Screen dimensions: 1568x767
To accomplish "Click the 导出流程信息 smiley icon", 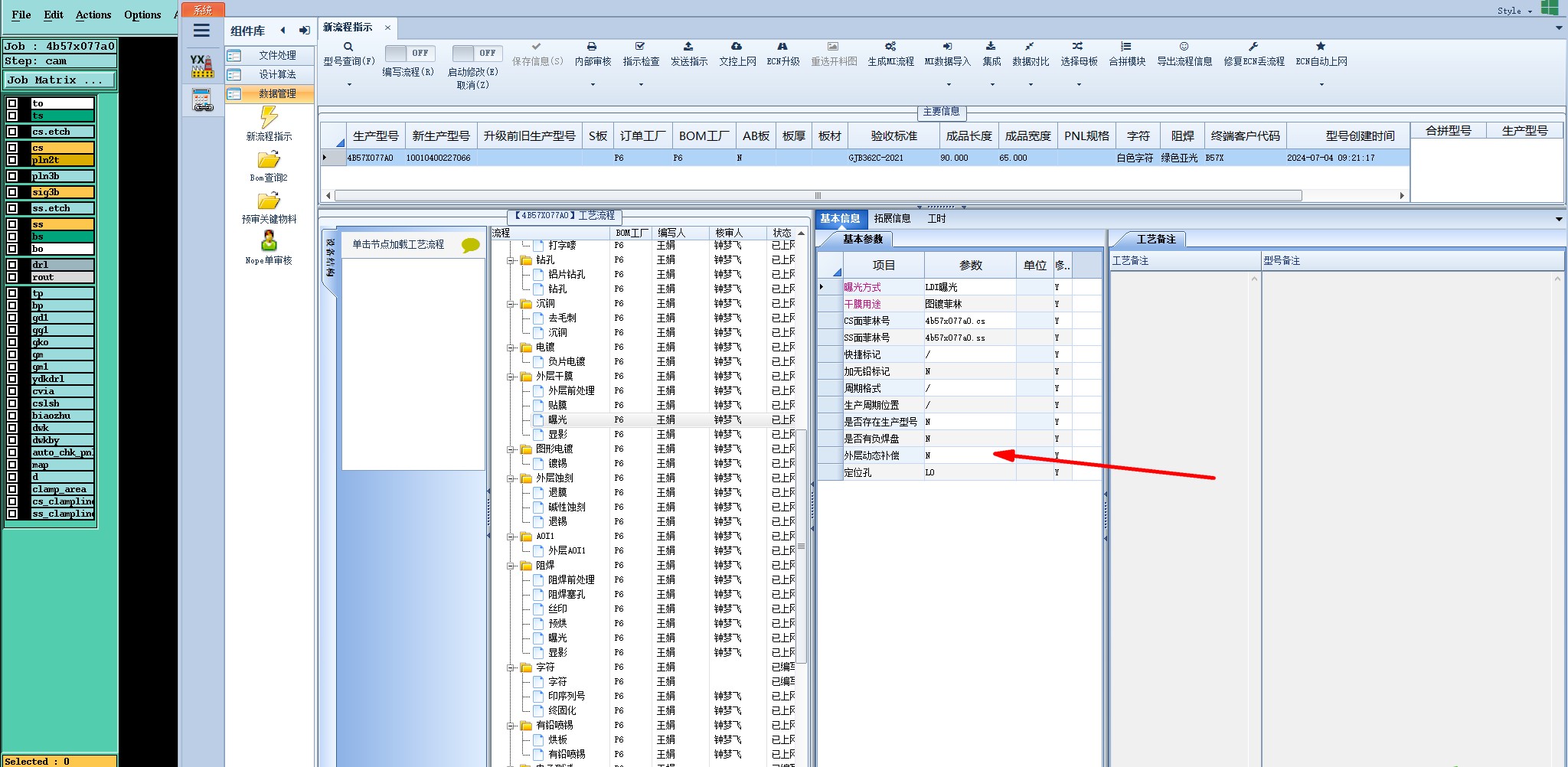I will point(1184,47).
